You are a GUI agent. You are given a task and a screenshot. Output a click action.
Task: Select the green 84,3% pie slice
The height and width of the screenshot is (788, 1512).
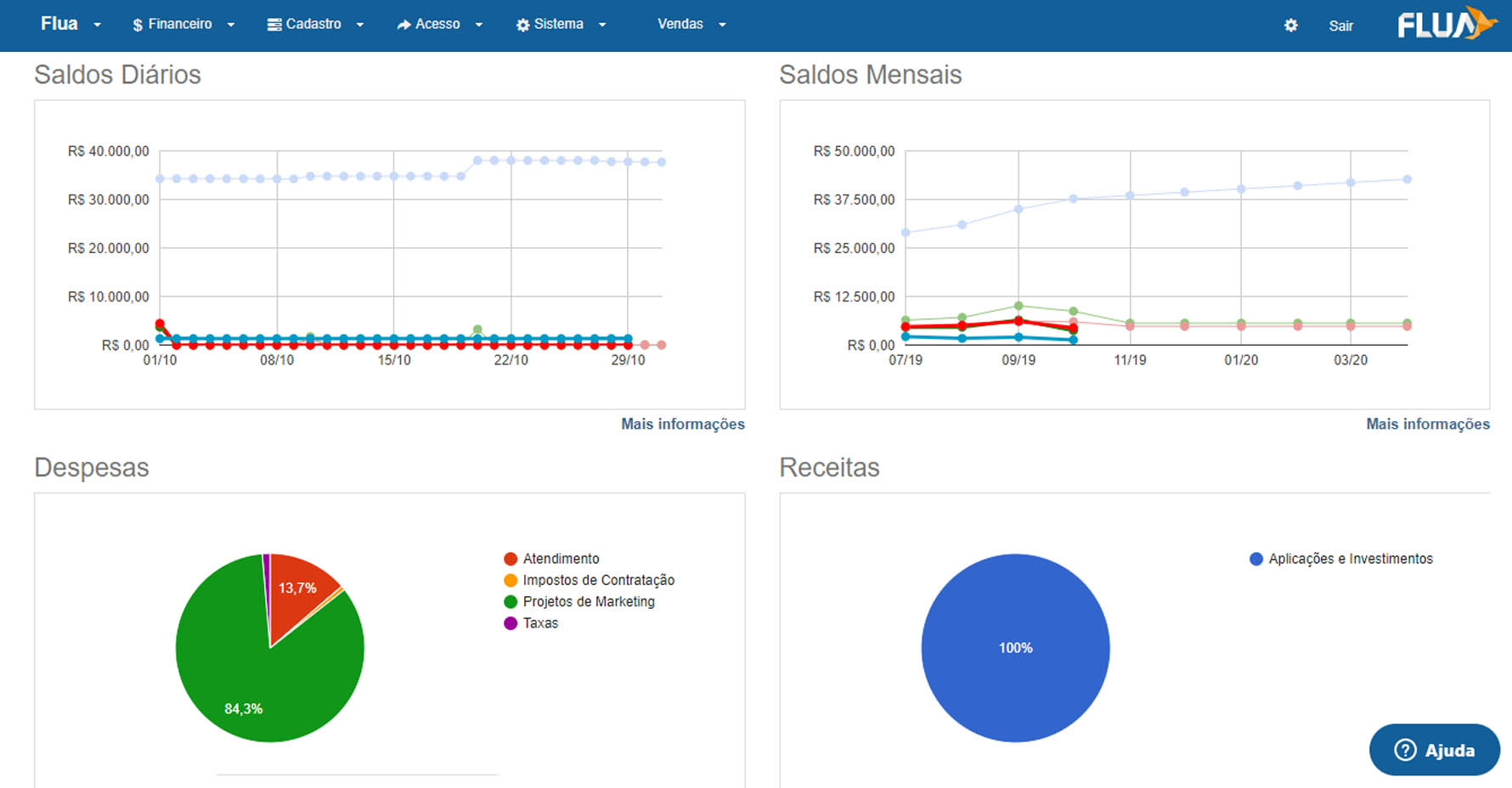pos(255,679)
